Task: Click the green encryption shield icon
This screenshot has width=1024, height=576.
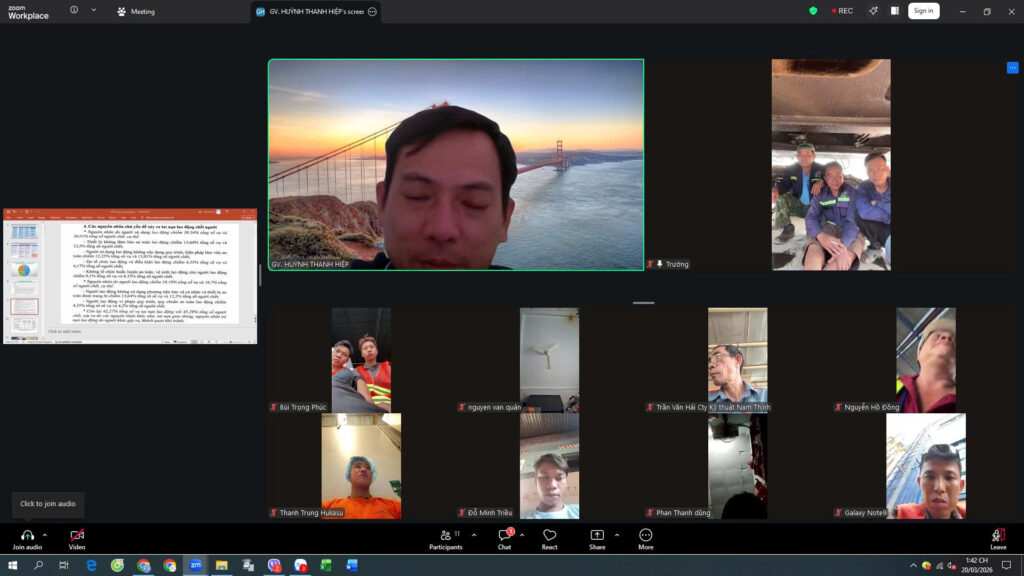Action: (813, 11)
